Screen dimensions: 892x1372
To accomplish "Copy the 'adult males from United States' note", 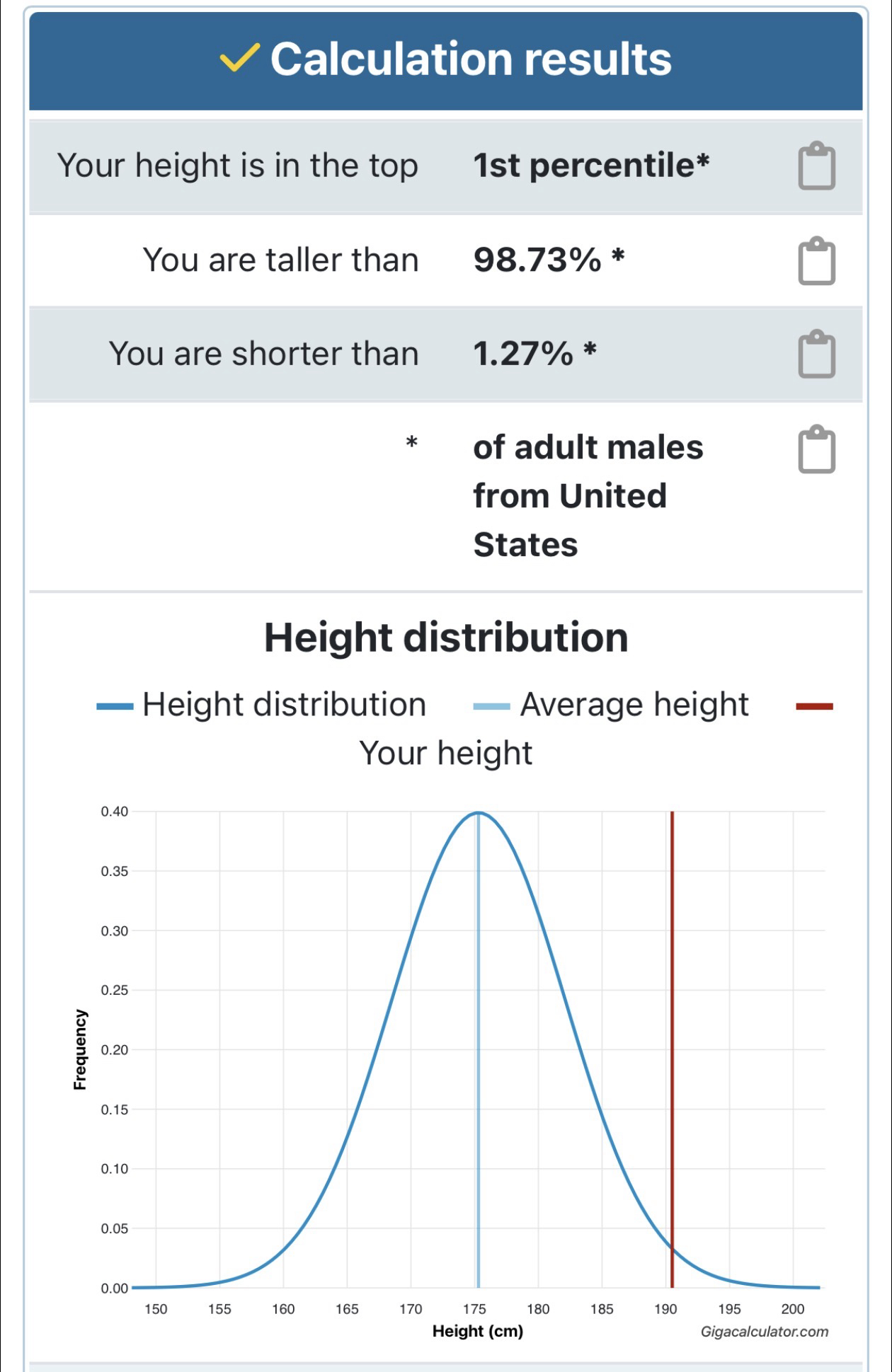I will tap(816, 449).
